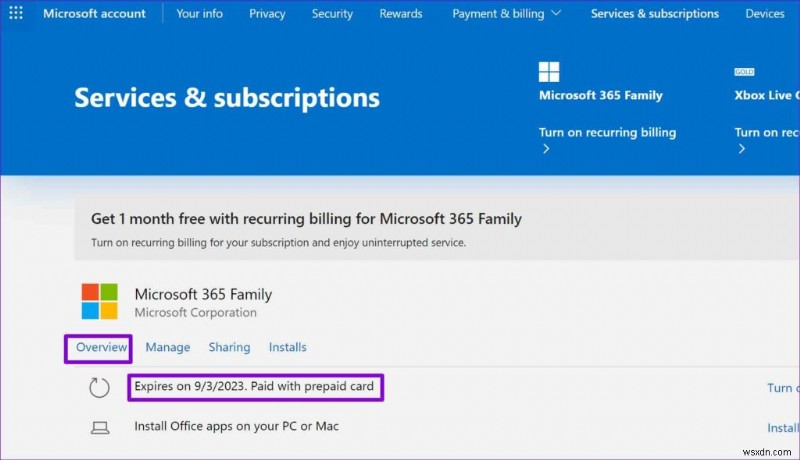
Task: Click the laptop icon beside Install Office apps
Action: point(100,427)
